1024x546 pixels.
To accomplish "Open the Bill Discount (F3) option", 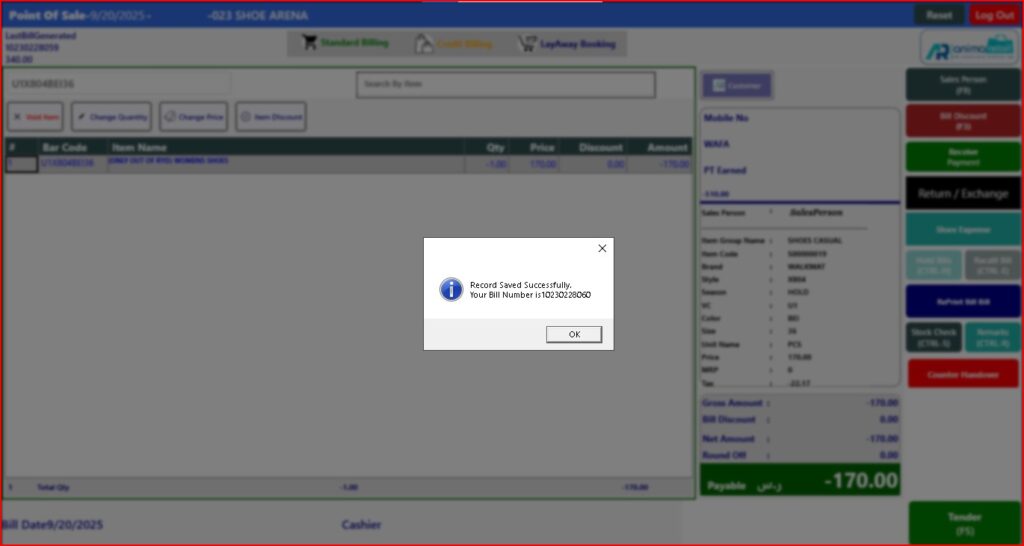I will 962,121.
